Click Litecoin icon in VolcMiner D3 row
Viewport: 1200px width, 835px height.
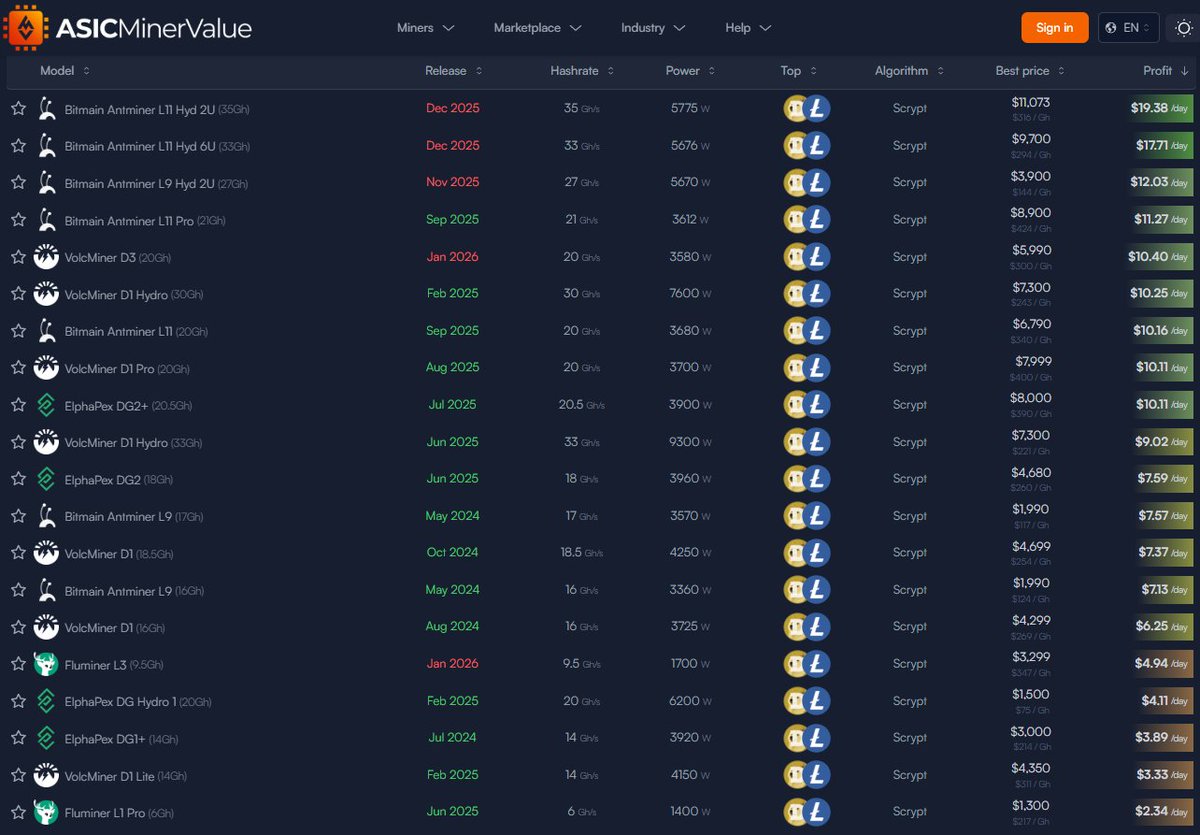[x=818, y=257]
